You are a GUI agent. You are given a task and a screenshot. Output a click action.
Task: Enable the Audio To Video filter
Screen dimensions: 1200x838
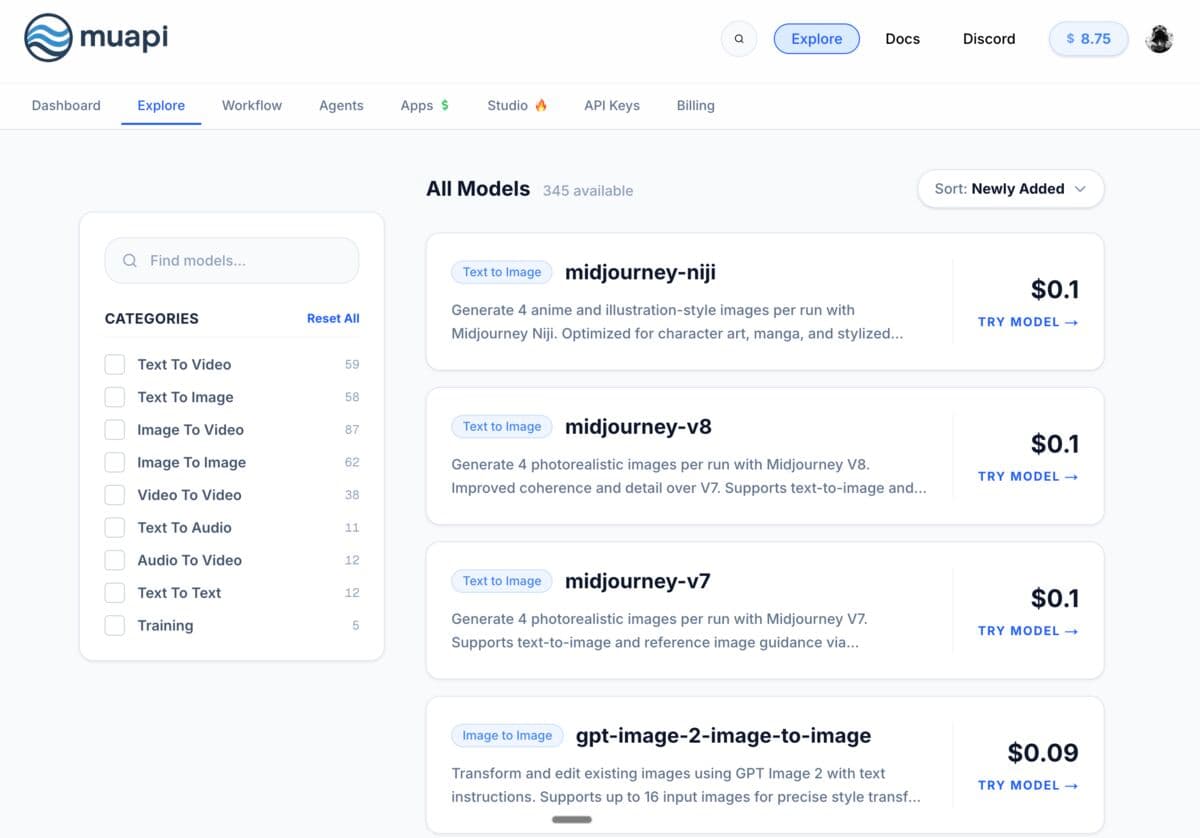pyautogui.click(x=115, y=560)
